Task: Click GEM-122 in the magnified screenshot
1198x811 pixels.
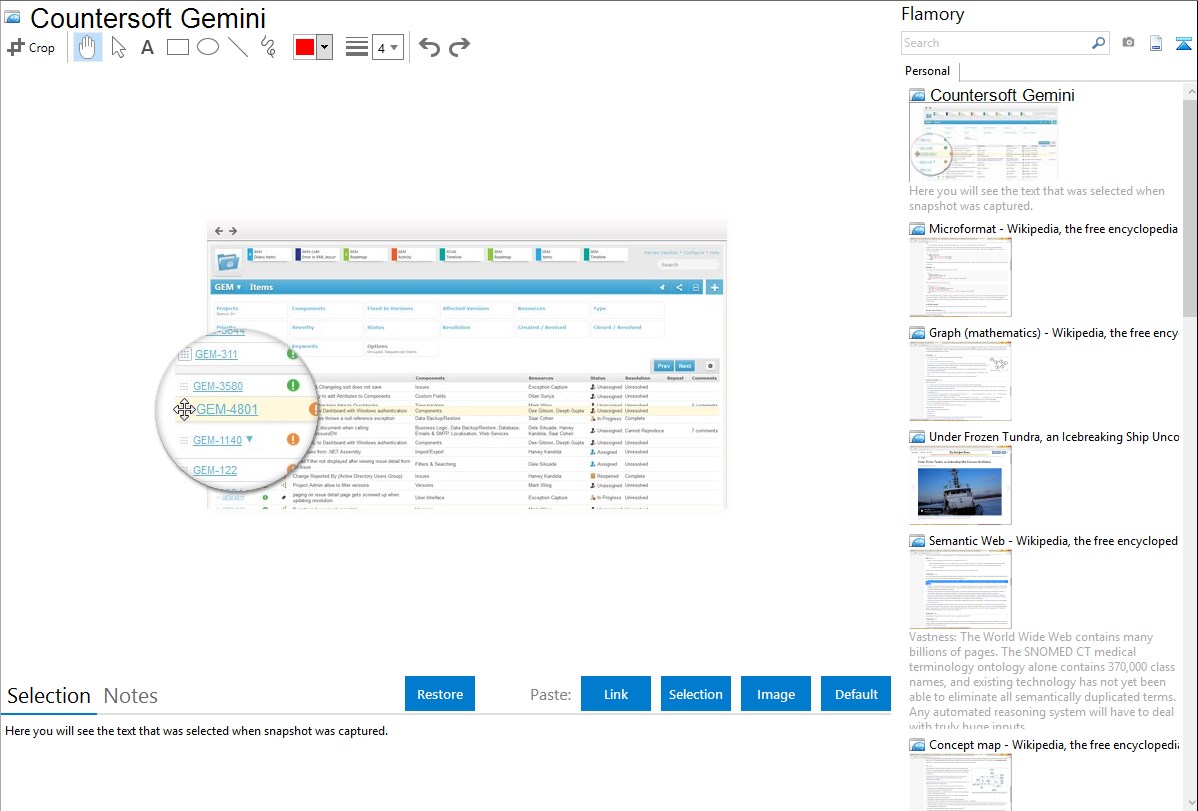Action: (215, 470)
